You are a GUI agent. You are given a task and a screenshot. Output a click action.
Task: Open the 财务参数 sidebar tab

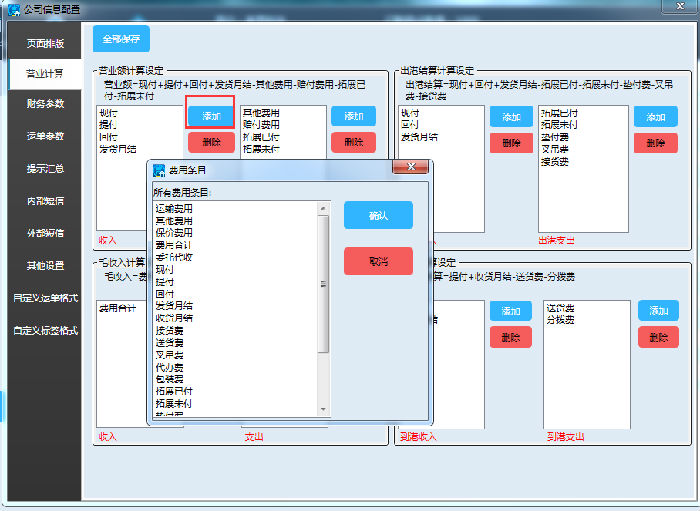coord(45,104)
